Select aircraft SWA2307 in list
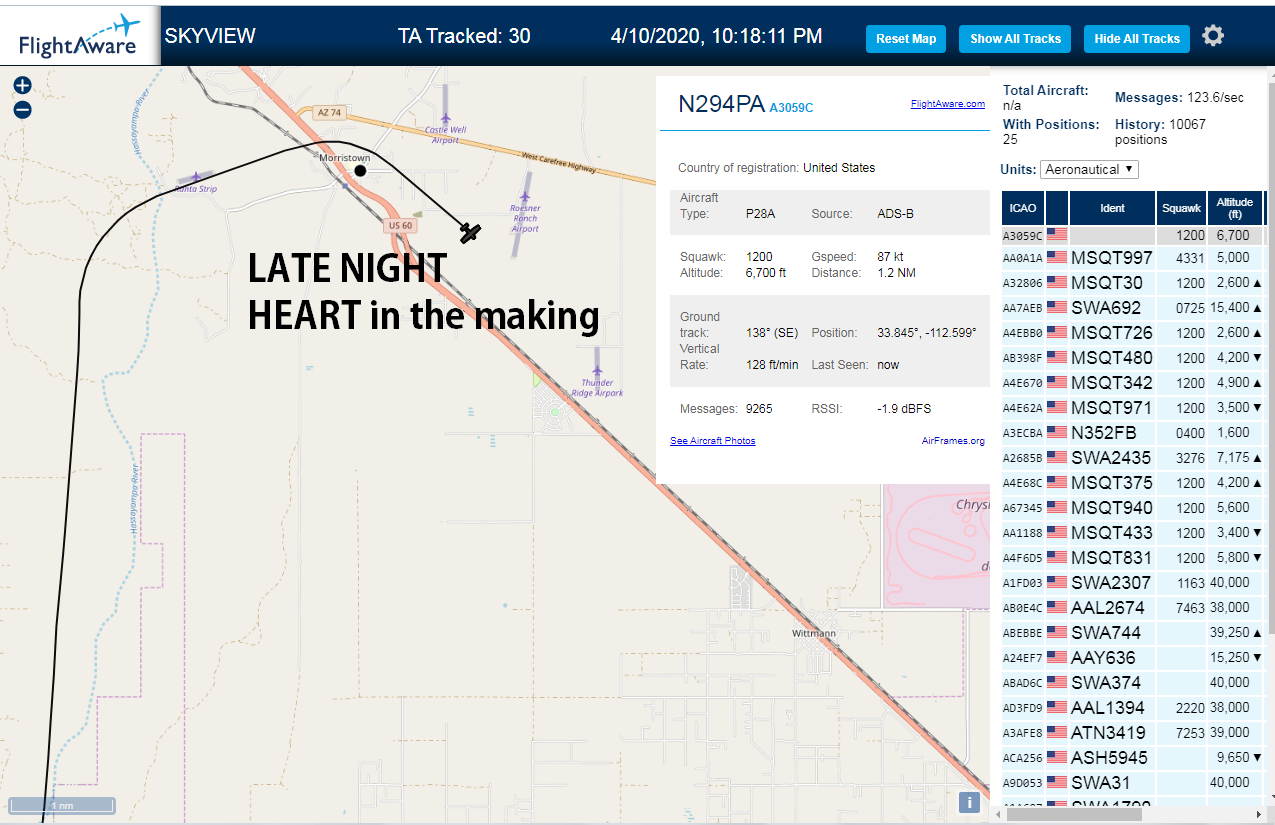 (1133, 583)
